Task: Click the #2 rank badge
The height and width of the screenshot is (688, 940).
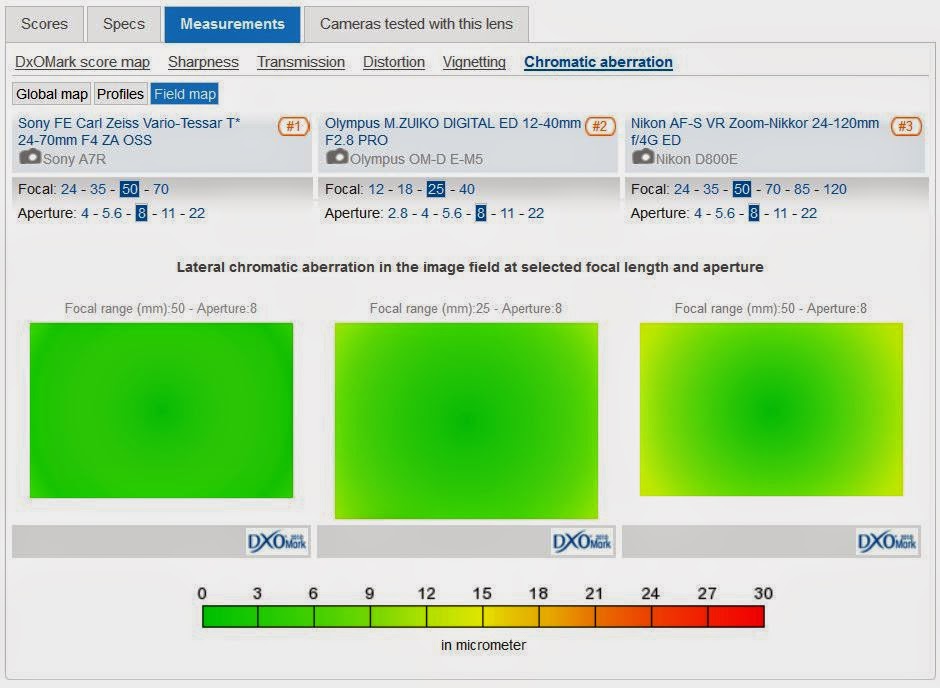Action: pos(600,126)
